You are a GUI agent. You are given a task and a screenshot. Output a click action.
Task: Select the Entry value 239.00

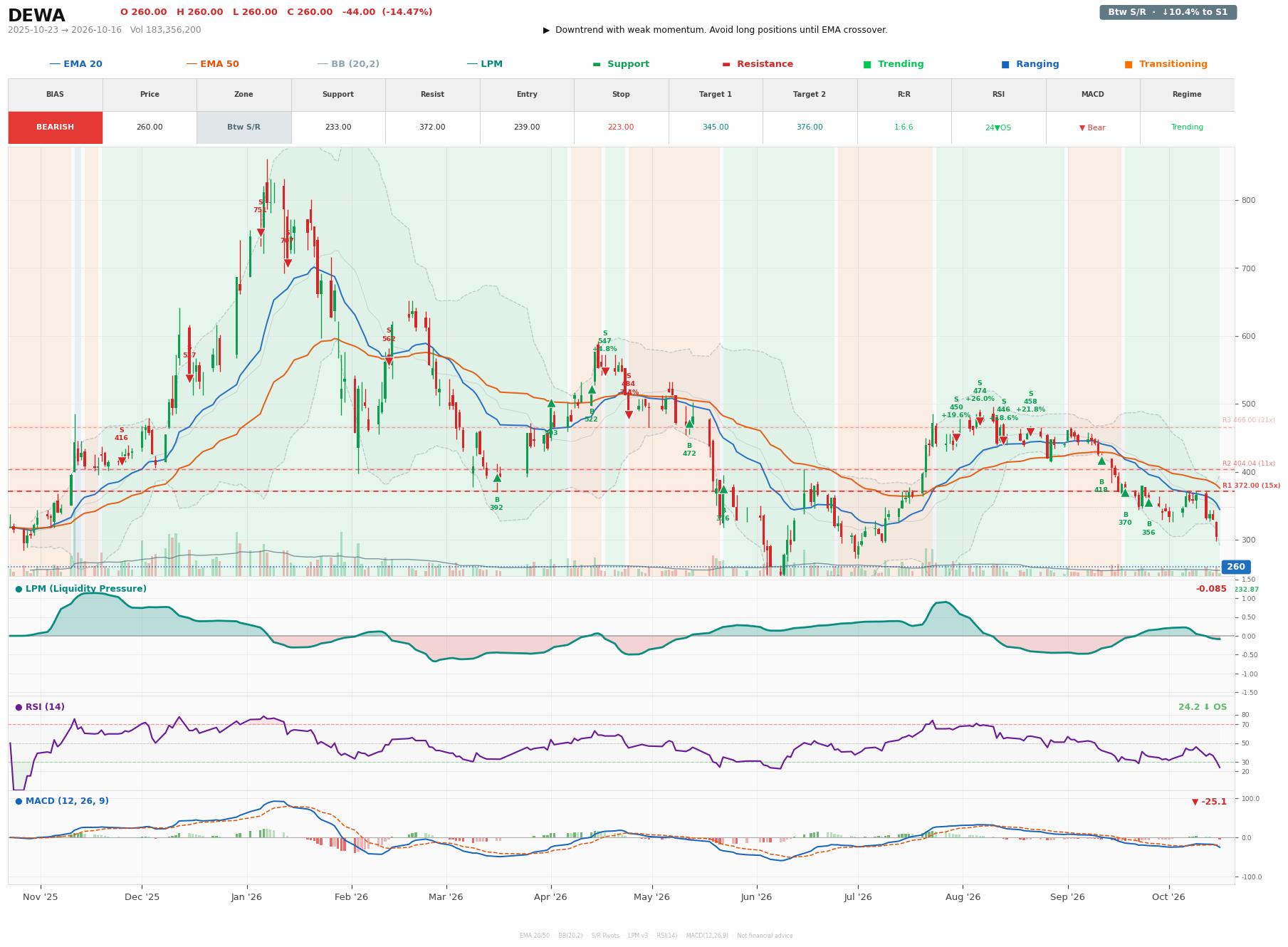(x=527, y=127)
